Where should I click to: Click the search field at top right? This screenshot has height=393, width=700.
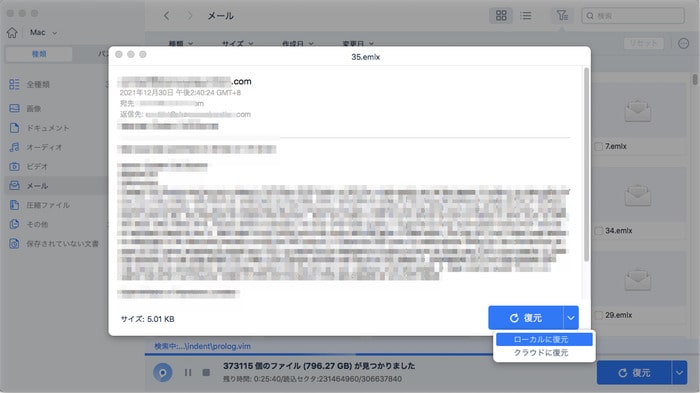[x=633, y=16]
